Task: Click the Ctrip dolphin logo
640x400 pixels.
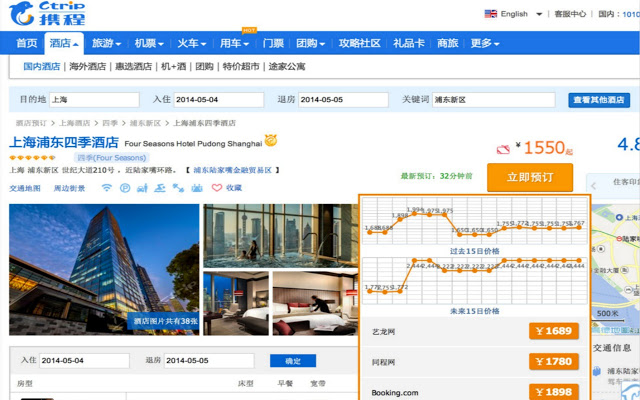Action: (x=22, y=13)
